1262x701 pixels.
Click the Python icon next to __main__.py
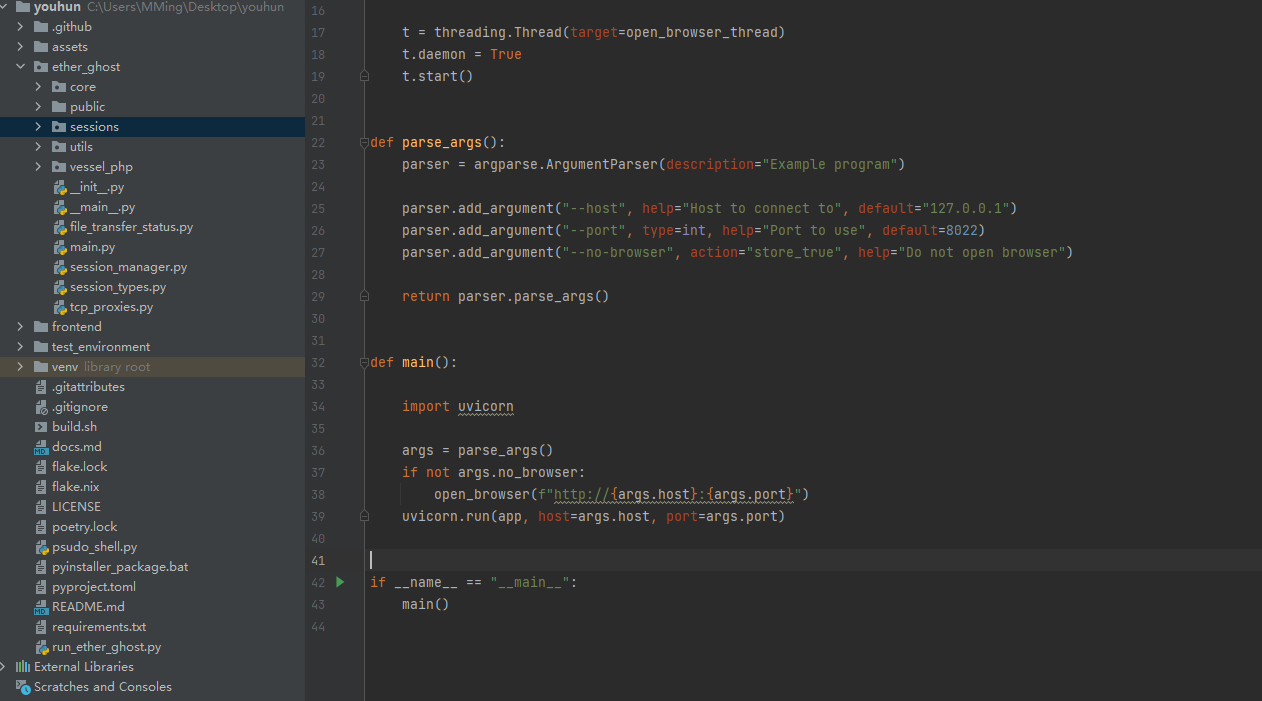(59, 207)
